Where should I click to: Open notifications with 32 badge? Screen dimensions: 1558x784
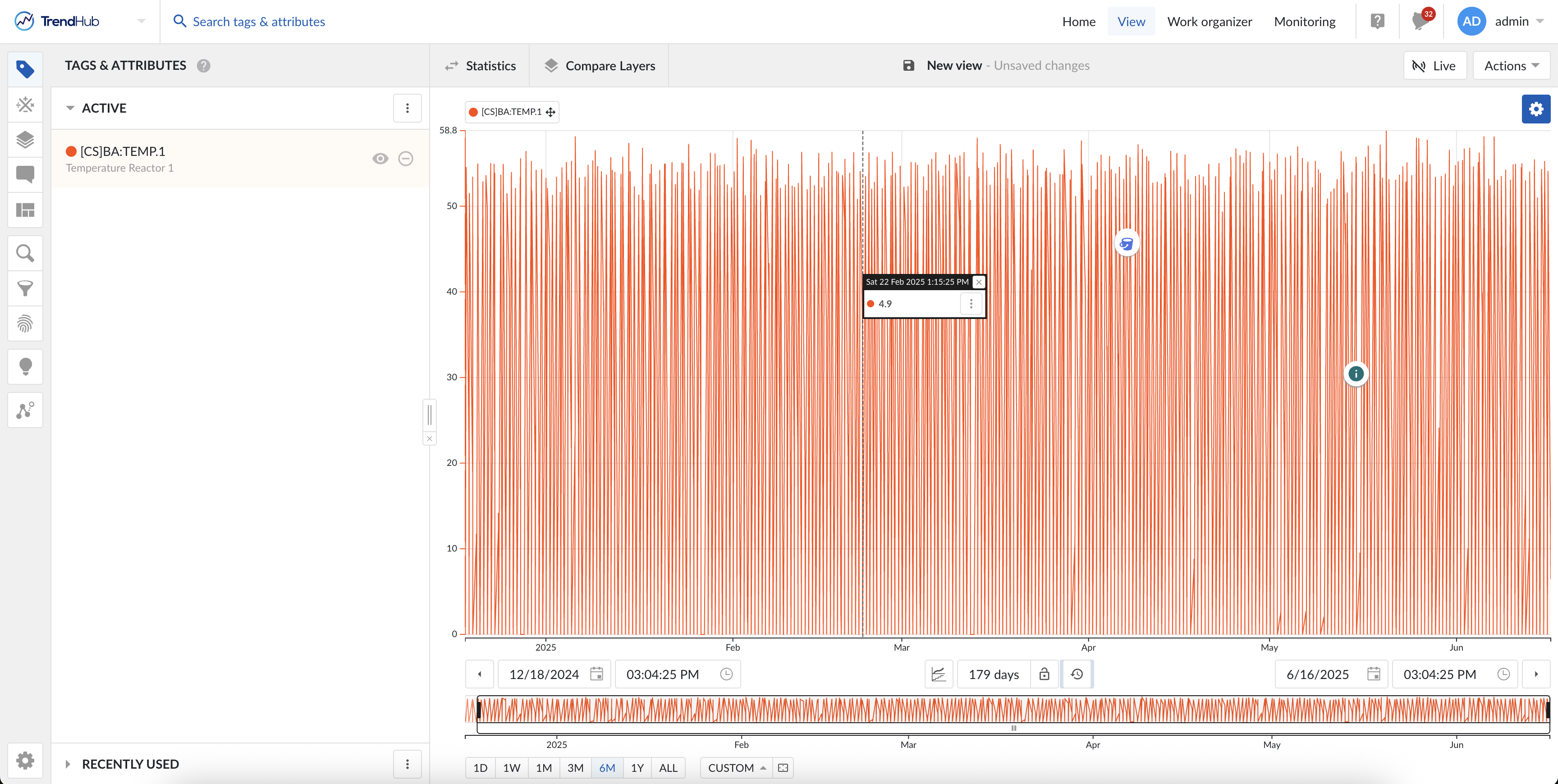1420,21
